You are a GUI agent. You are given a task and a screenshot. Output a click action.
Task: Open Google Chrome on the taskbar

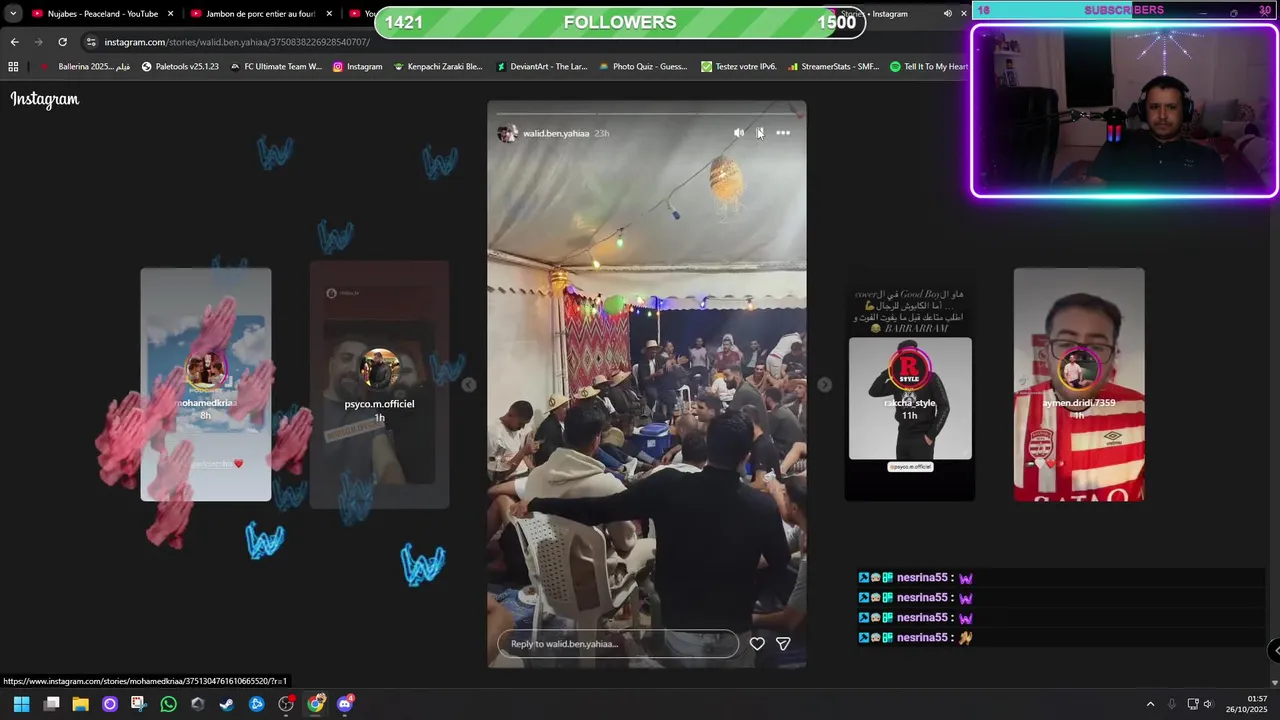tap(316, 704)
